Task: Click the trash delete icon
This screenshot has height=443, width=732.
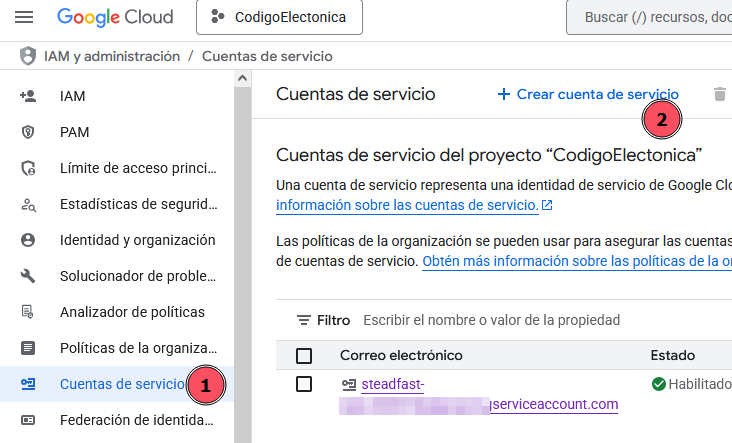Action: click(x=720, y=94)
